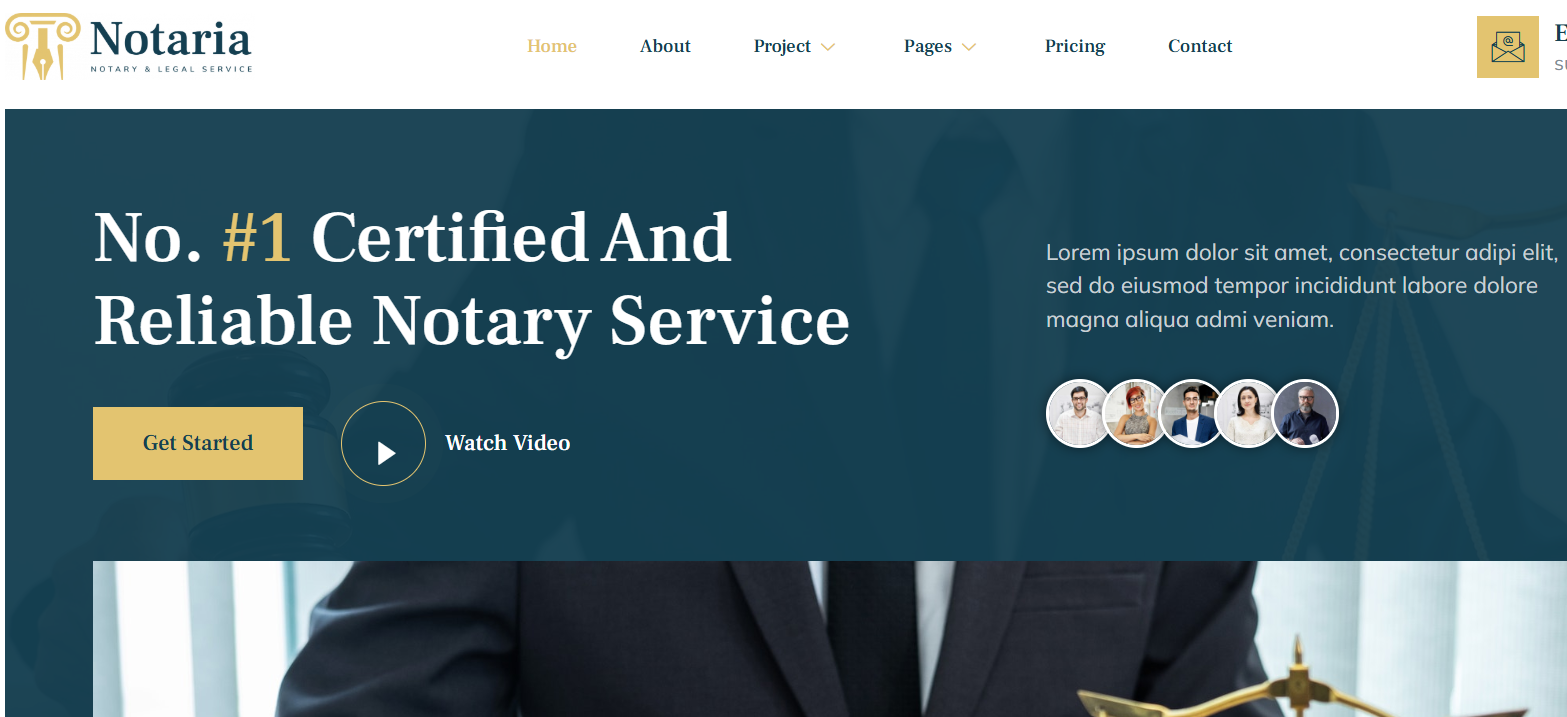Select first avatar of man with glasses
1567x717 pixels.
point(1080,413)
